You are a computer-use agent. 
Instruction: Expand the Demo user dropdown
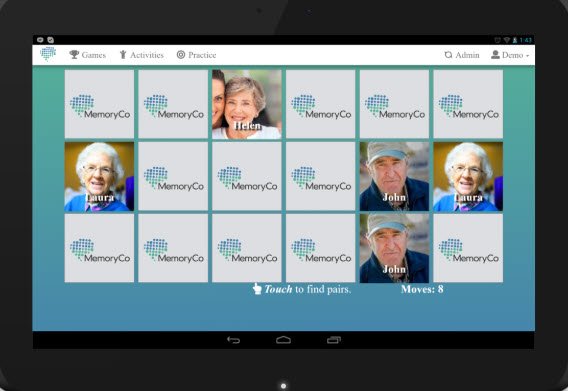coord(510,55)
